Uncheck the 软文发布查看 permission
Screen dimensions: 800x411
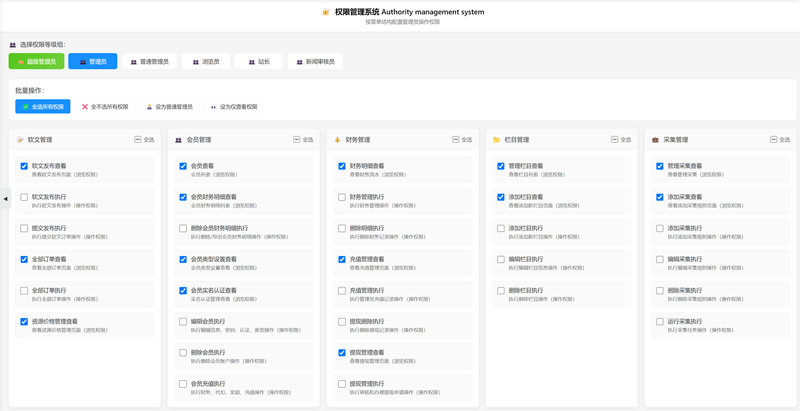[24, 166]
